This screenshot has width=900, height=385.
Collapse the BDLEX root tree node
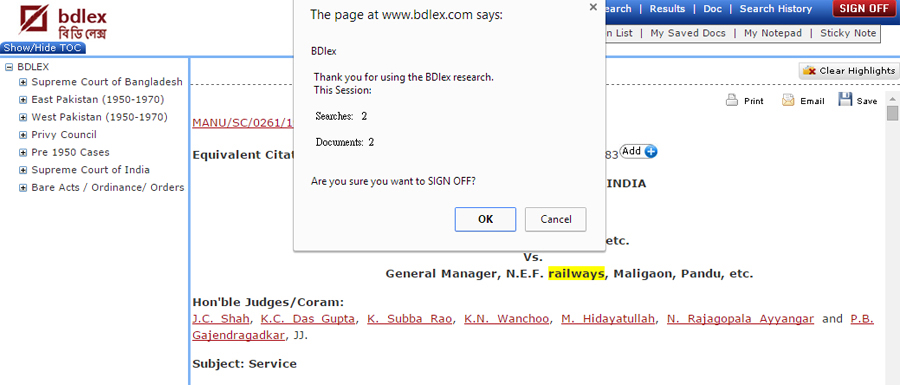[x=9, y=67]
